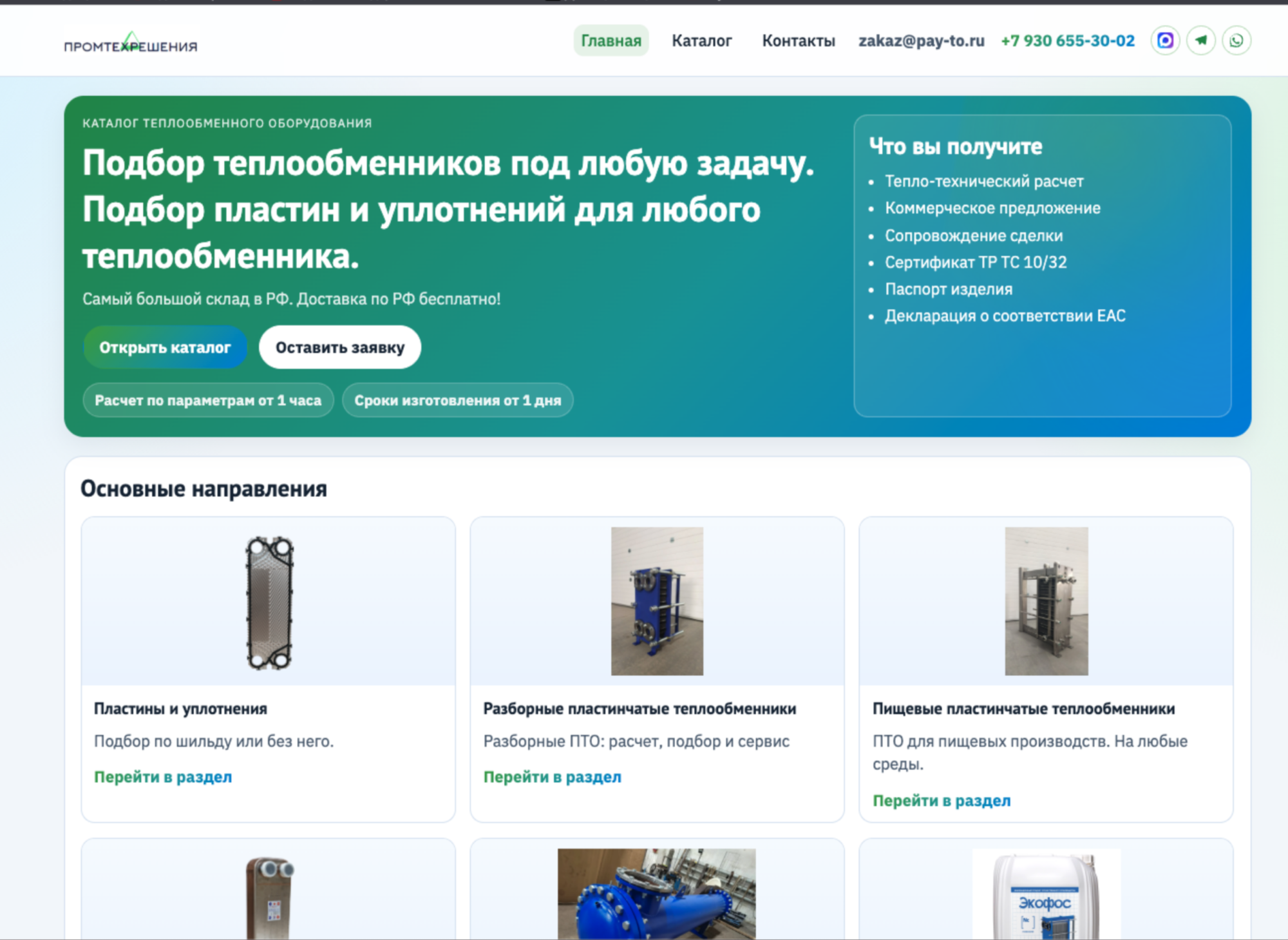1288x940 pixels.
Task: Open Перейти в раздел under Пластины и уплотнения
Action: [x=163, y=777]
